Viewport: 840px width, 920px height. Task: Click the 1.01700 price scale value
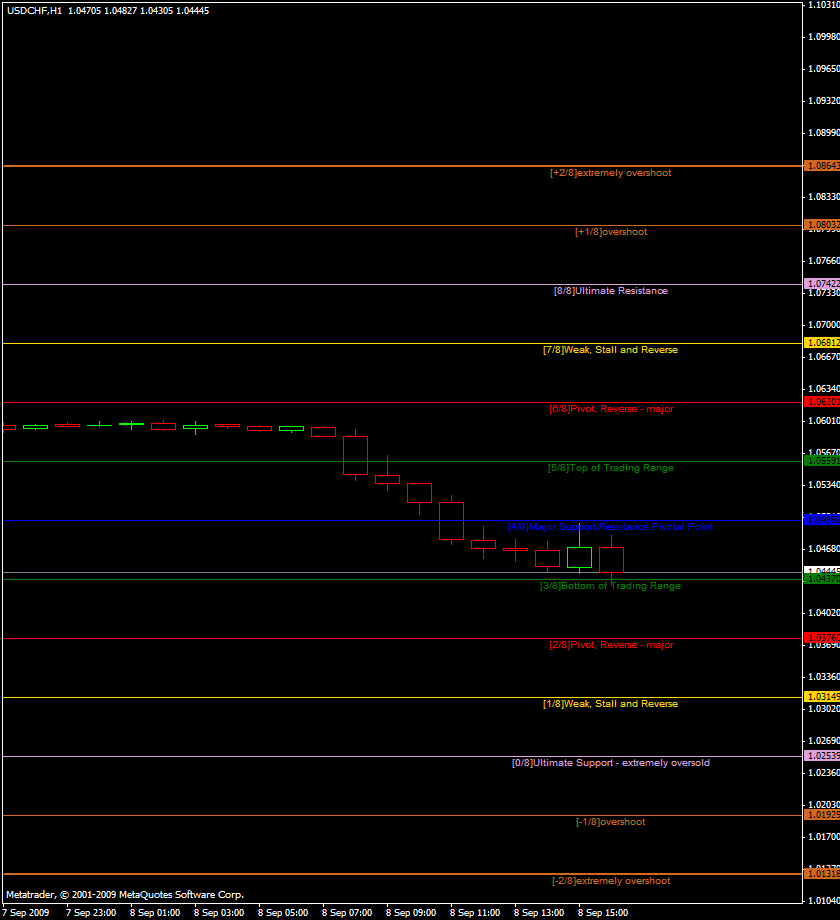tap(824, 837)
